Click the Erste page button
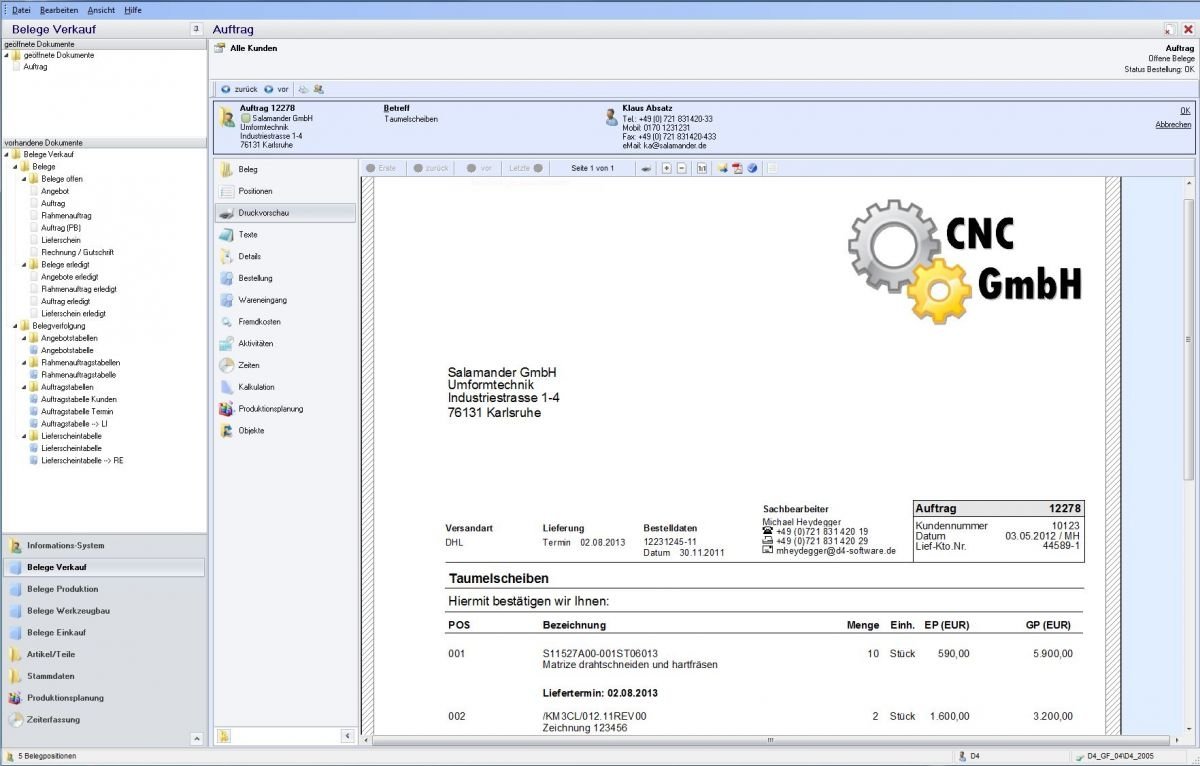 point(381,168)
